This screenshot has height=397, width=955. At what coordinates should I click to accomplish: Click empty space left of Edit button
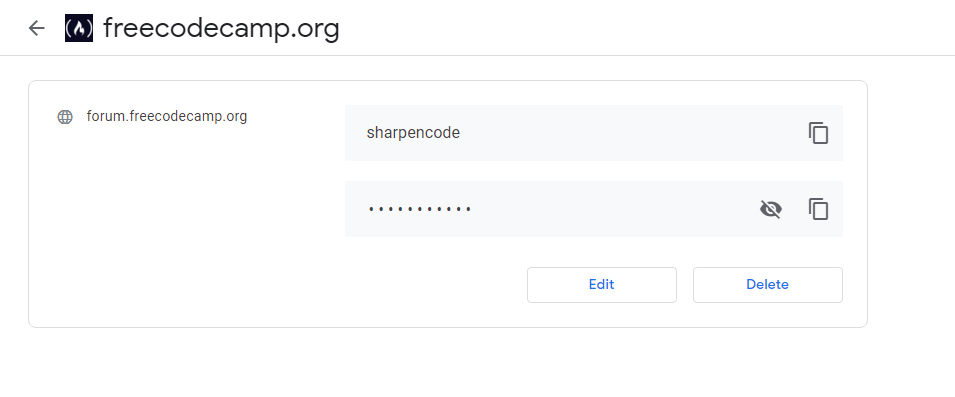click(426, 284)
